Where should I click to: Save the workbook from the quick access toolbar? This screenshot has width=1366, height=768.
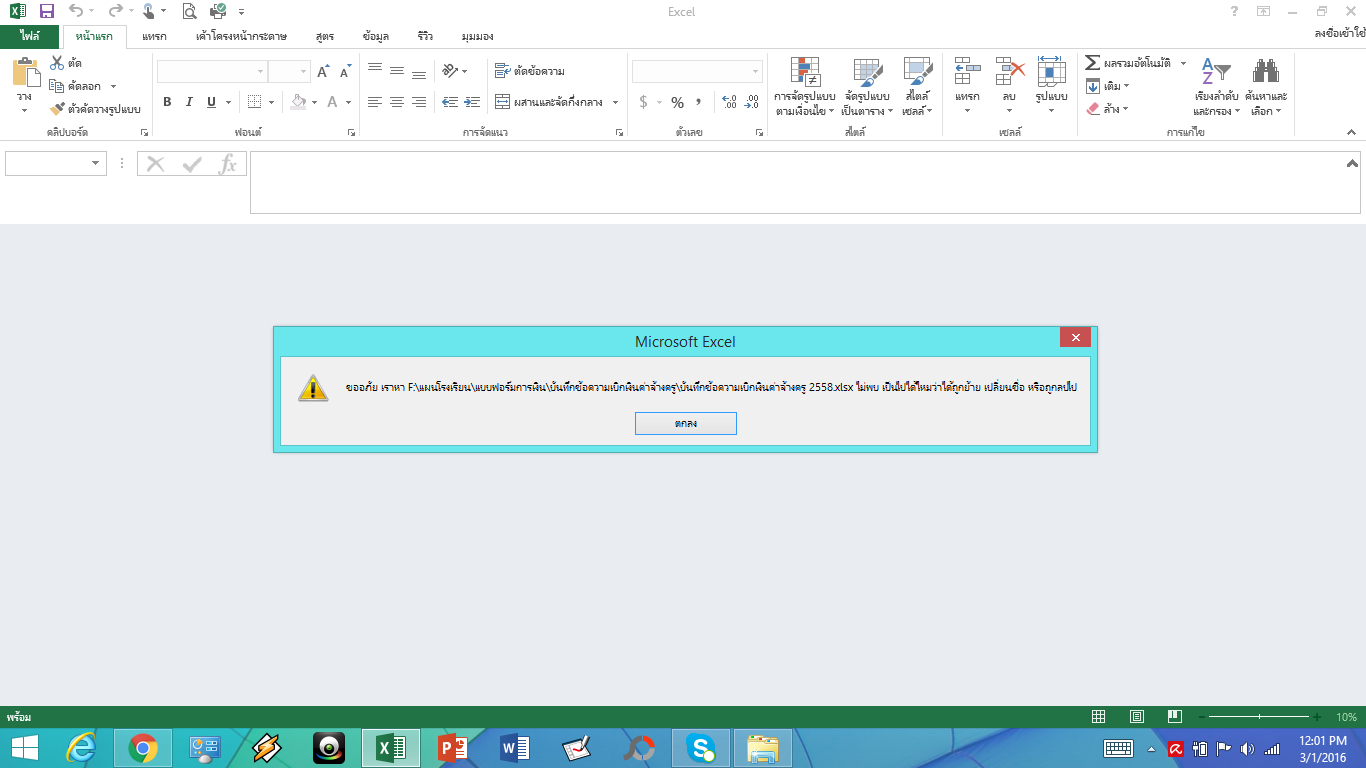(47, 12)
